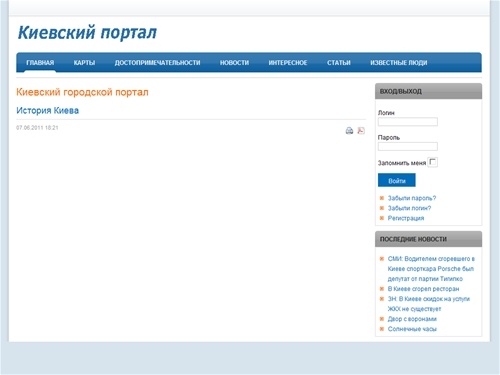The width and height of the screenshot is (500, 375).
Task: Open the Солнечные часы link
Action: tap(412, 329)
